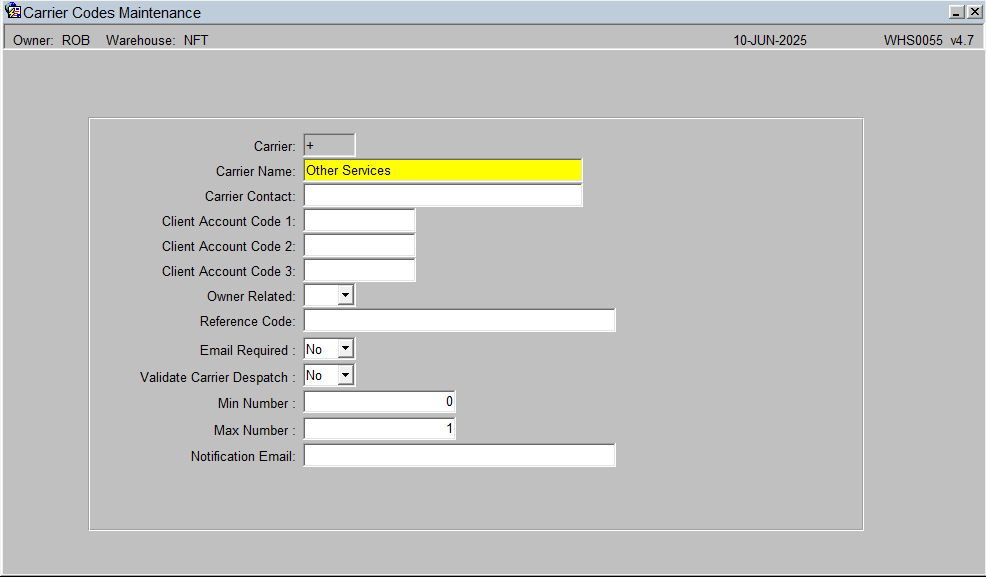
Task: Click the Warehouse: NFT text
Action: click(157, 40)
